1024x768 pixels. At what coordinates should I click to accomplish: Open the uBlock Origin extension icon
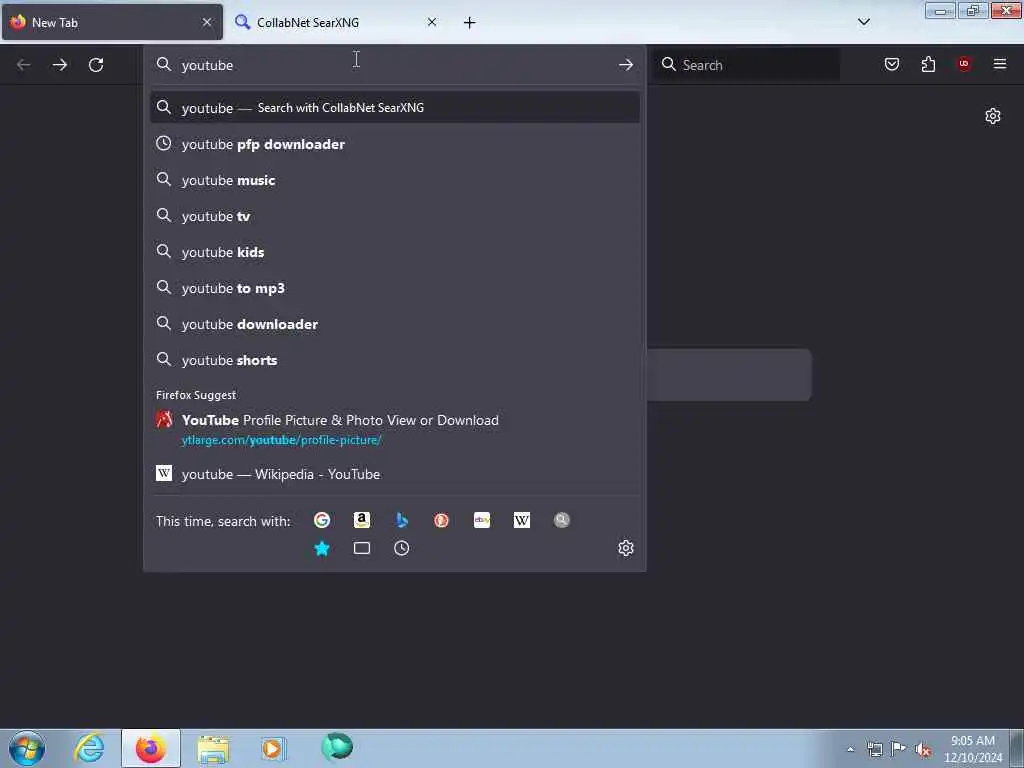[x=964, y=64]
